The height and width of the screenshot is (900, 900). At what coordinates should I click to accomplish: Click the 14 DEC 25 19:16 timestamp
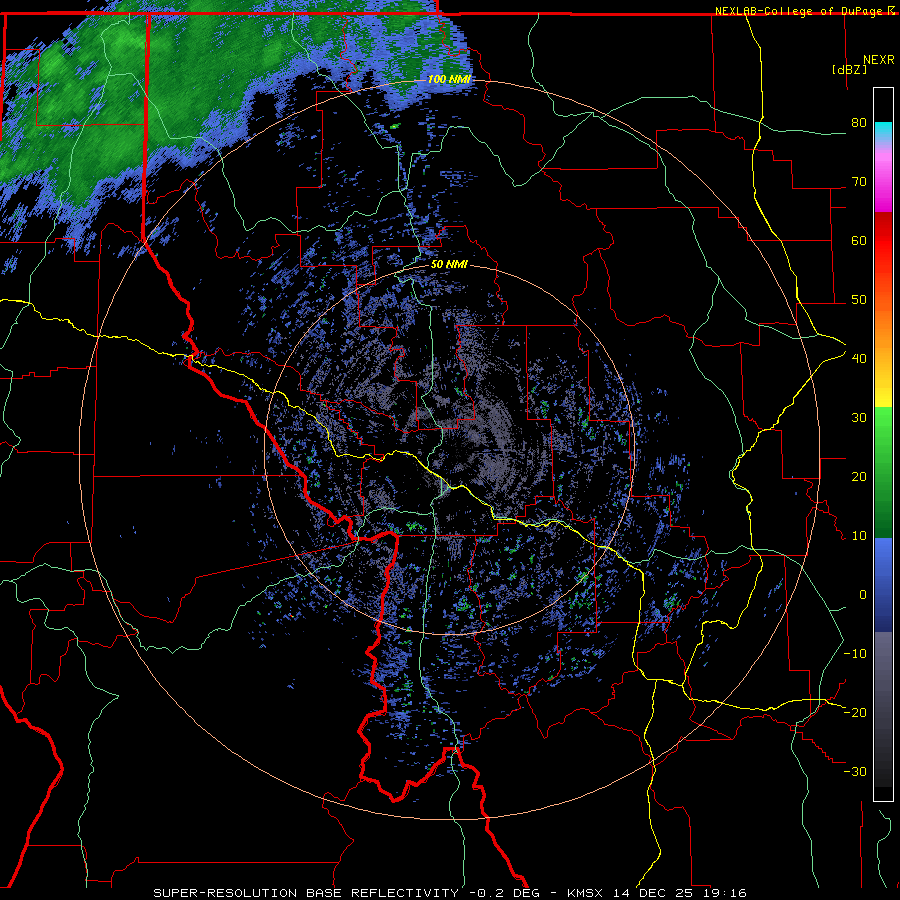click(680, 893)
